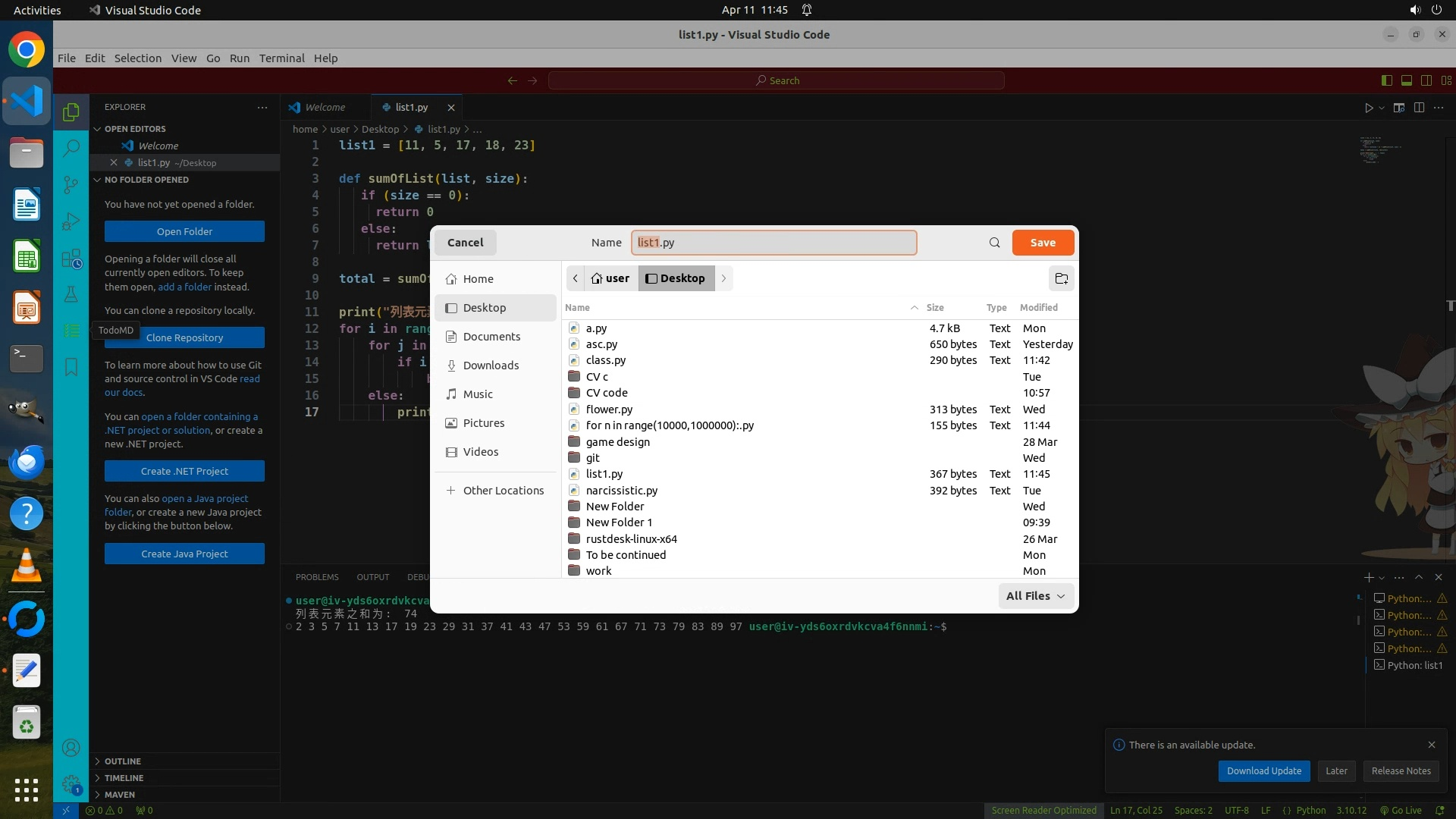Click the Split Editor Right icon

[1419, 108]
